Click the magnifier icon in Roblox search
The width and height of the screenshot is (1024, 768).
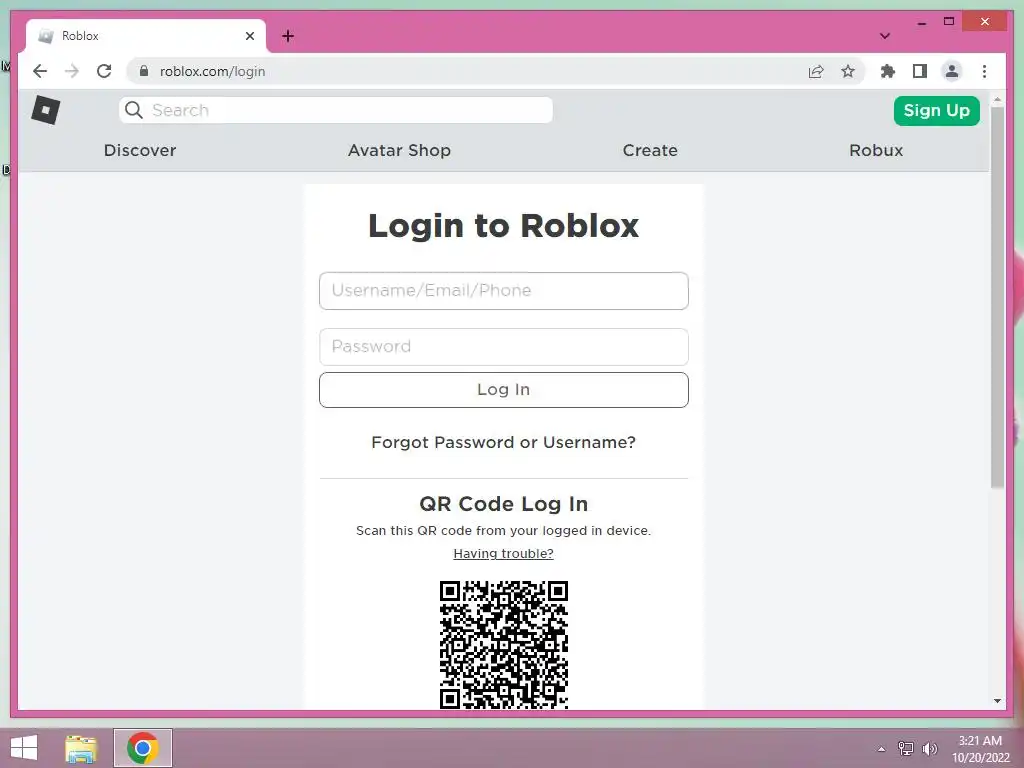click(x=134, y=110)
